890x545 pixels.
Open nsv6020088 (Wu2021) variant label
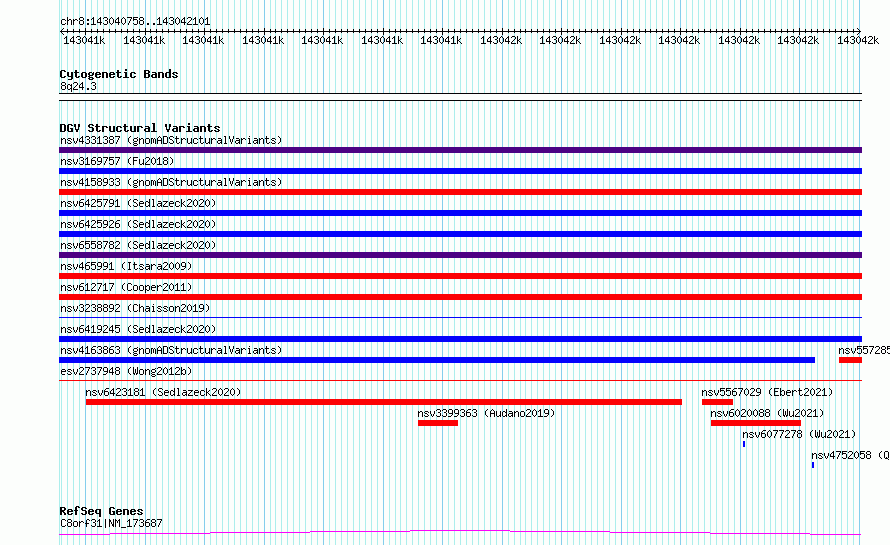(767, 413)
